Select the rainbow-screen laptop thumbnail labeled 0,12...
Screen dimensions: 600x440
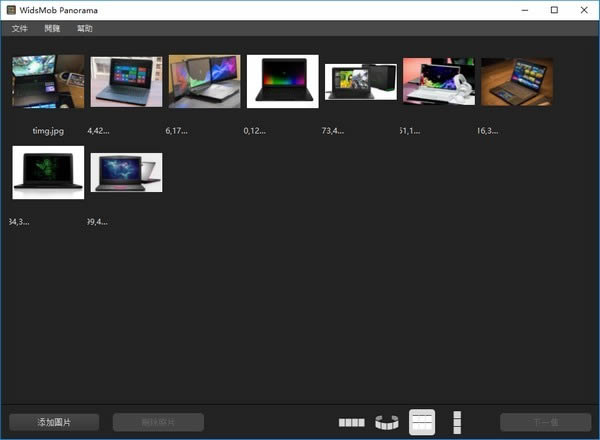coord(282,81)
